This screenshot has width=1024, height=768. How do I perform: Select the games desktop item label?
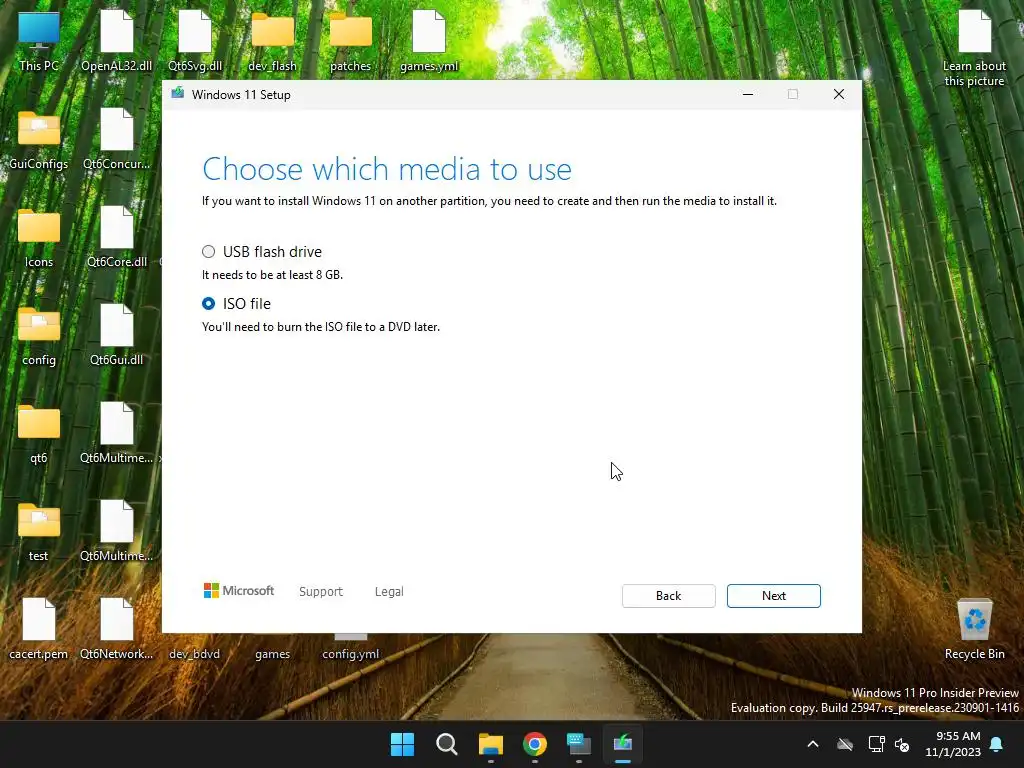tap(272, 654)
